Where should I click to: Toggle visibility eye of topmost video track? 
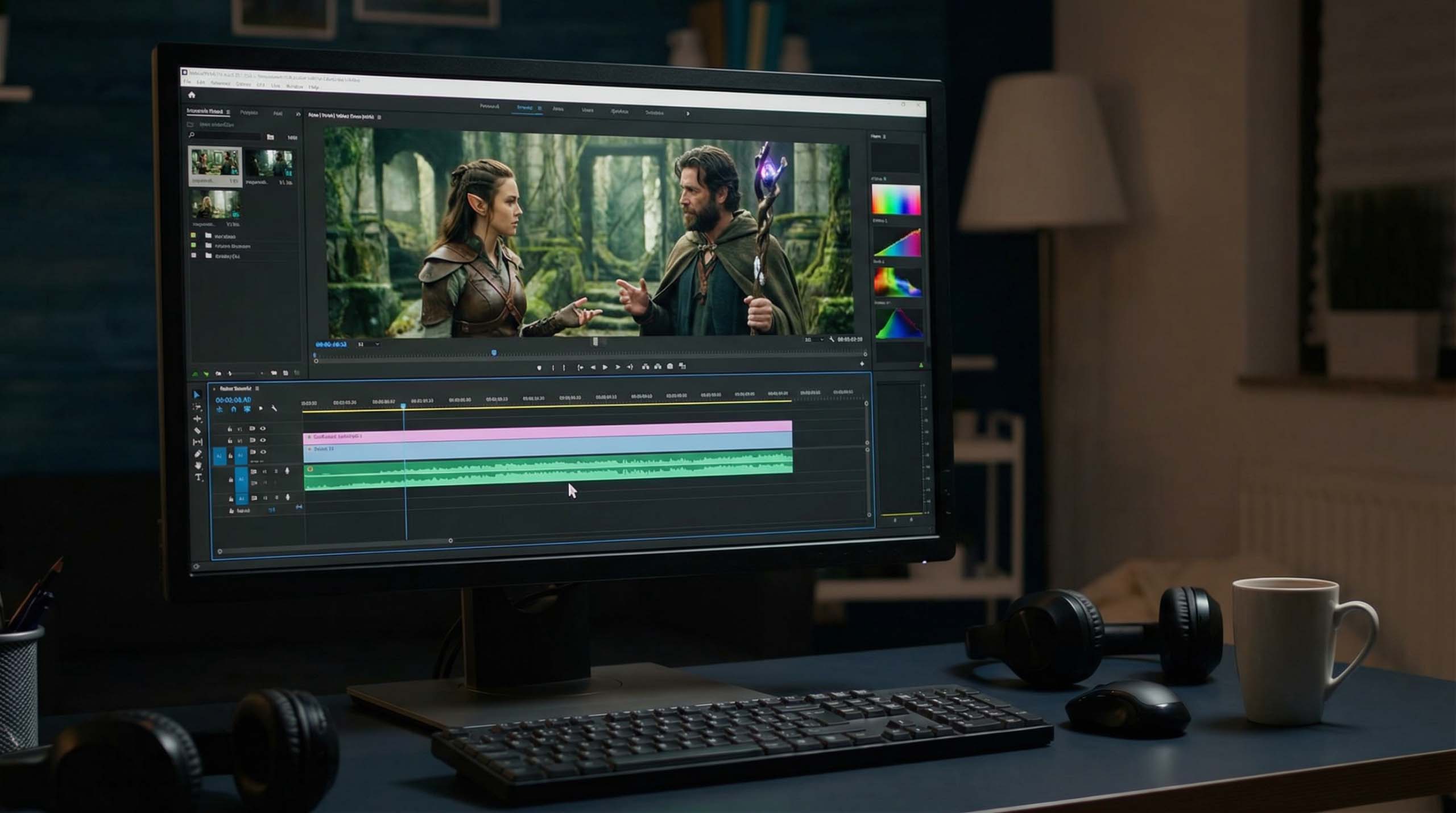263,428
